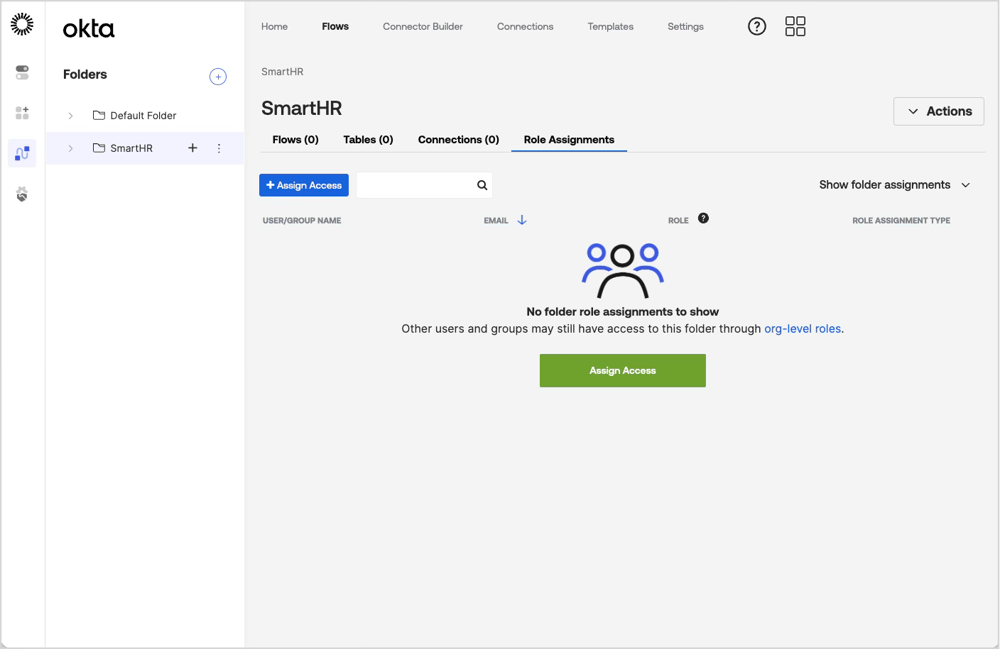Go to the Home menu item
Image resolution: width=1000 pixels, height=649 pixels.
pos(274,26)
